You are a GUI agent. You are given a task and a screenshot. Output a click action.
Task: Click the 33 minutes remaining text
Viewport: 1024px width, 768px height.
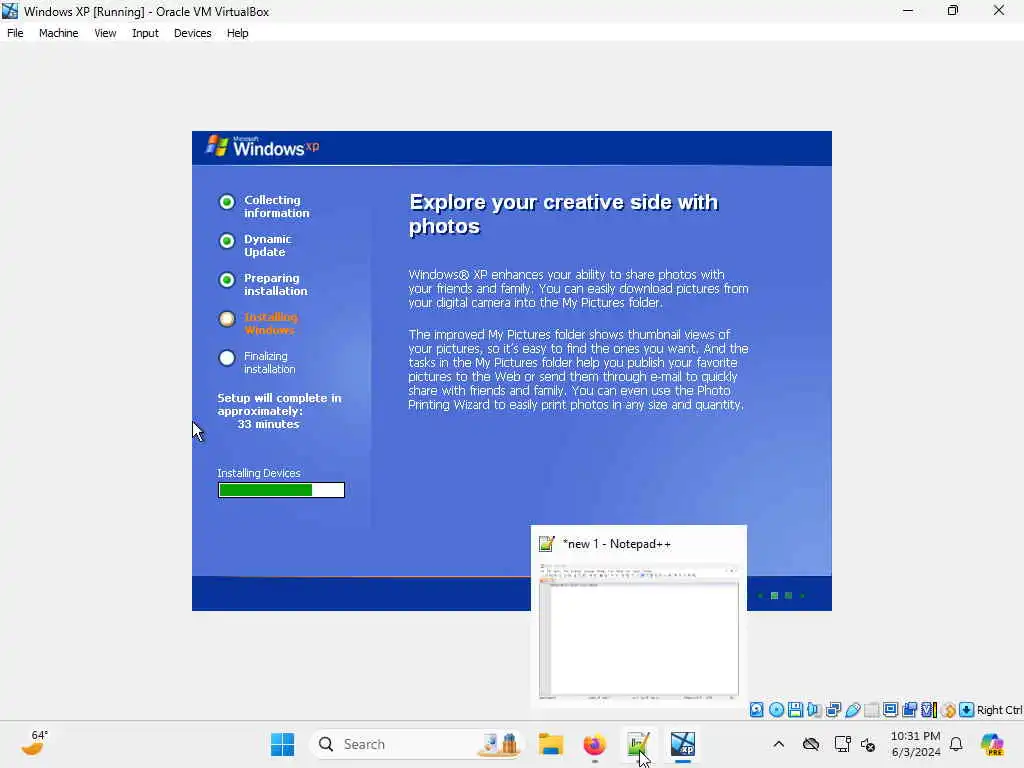268,424
